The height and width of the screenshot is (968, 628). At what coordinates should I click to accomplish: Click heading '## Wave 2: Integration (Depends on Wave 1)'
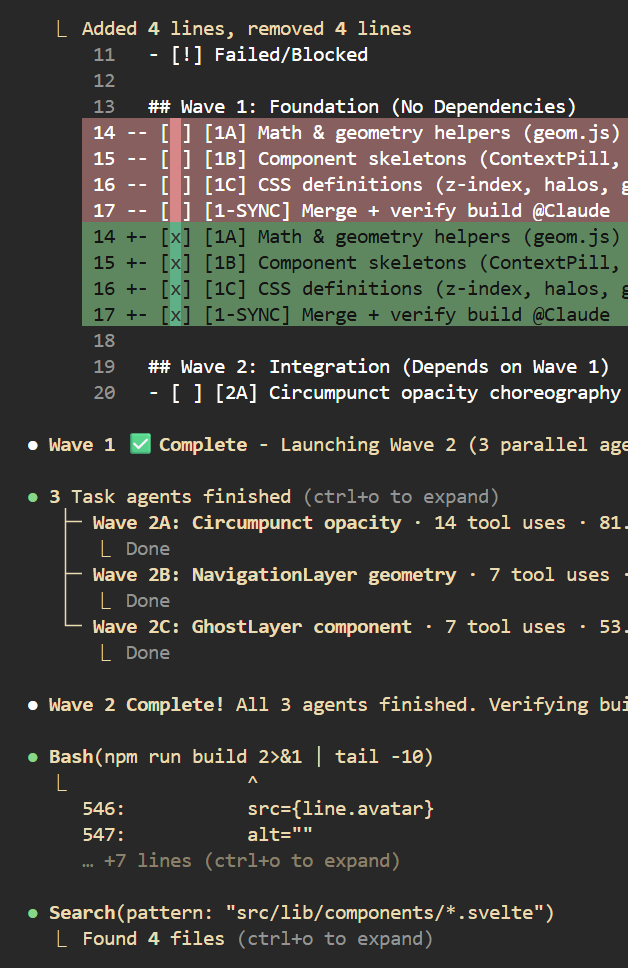[x=379, y=367]
